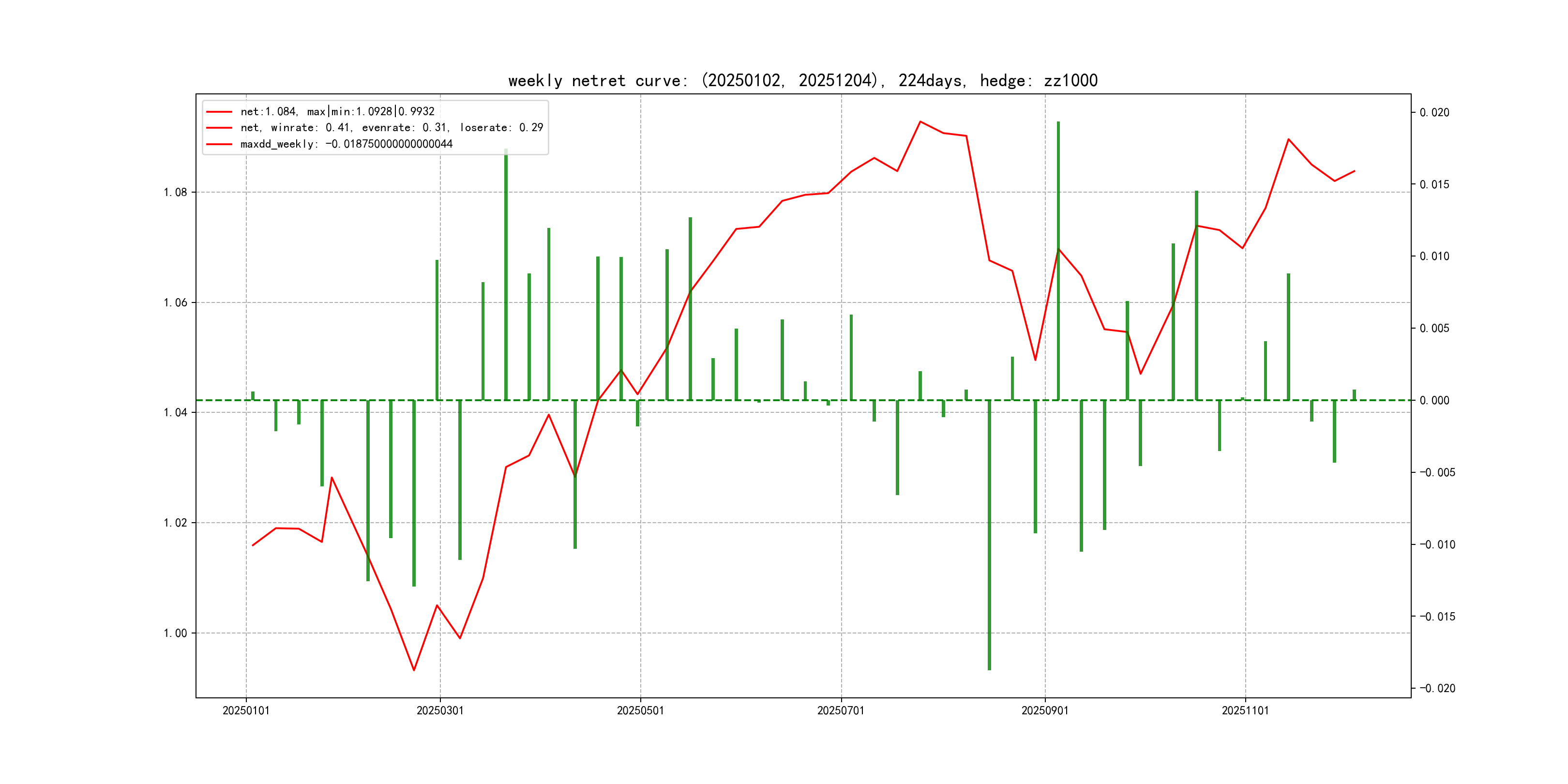
Task: Click left y-axis label 1.06
Action: pyautogui.click(x=175, y=302)
